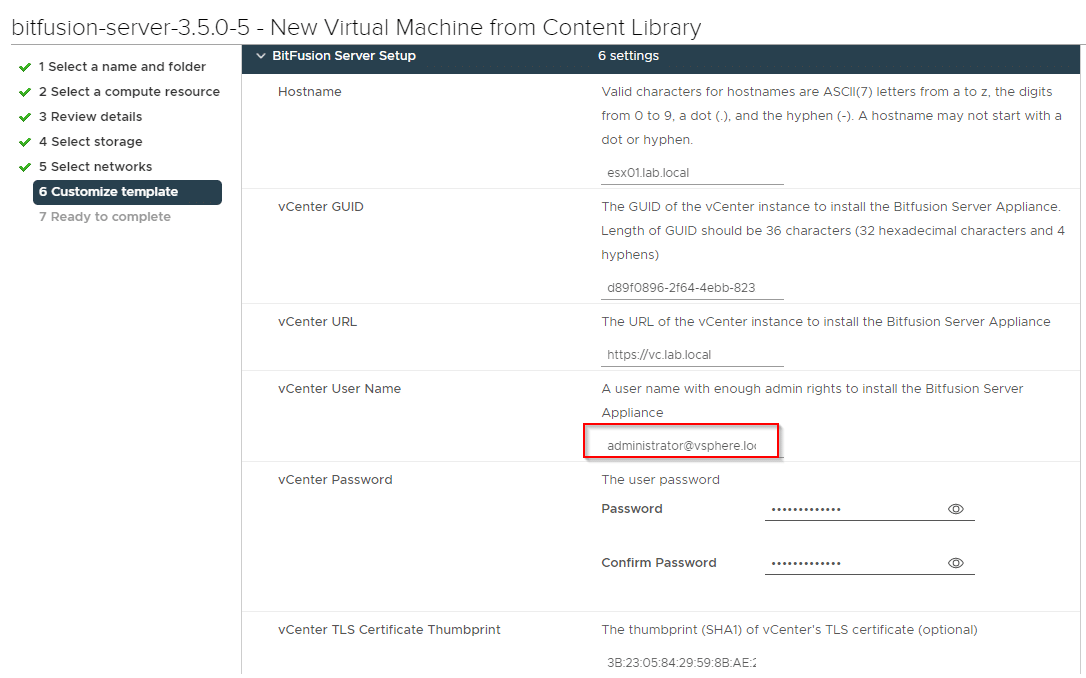Go to step 2 Select a compute resource

129,91
